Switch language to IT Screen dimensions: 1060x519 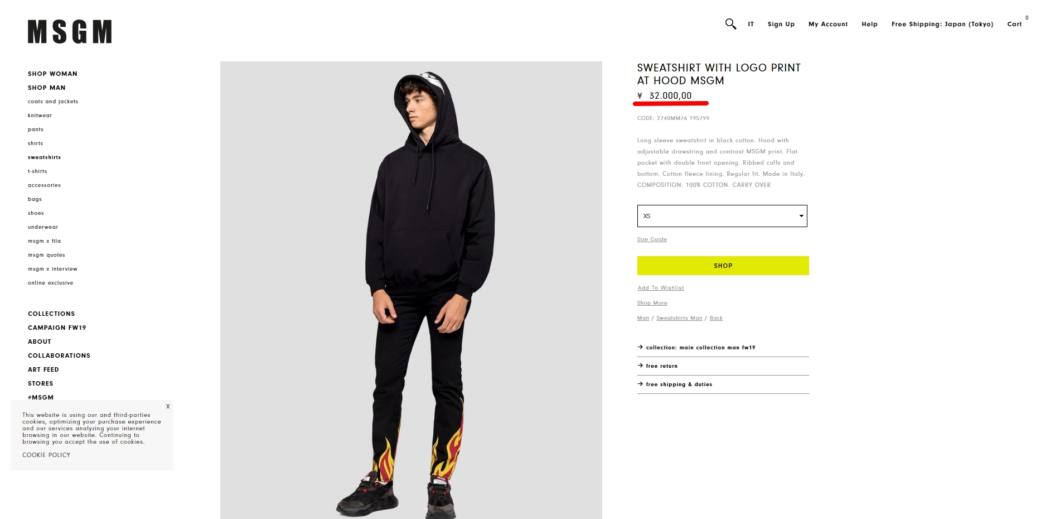pyautogui.click(x=750, y=24)
